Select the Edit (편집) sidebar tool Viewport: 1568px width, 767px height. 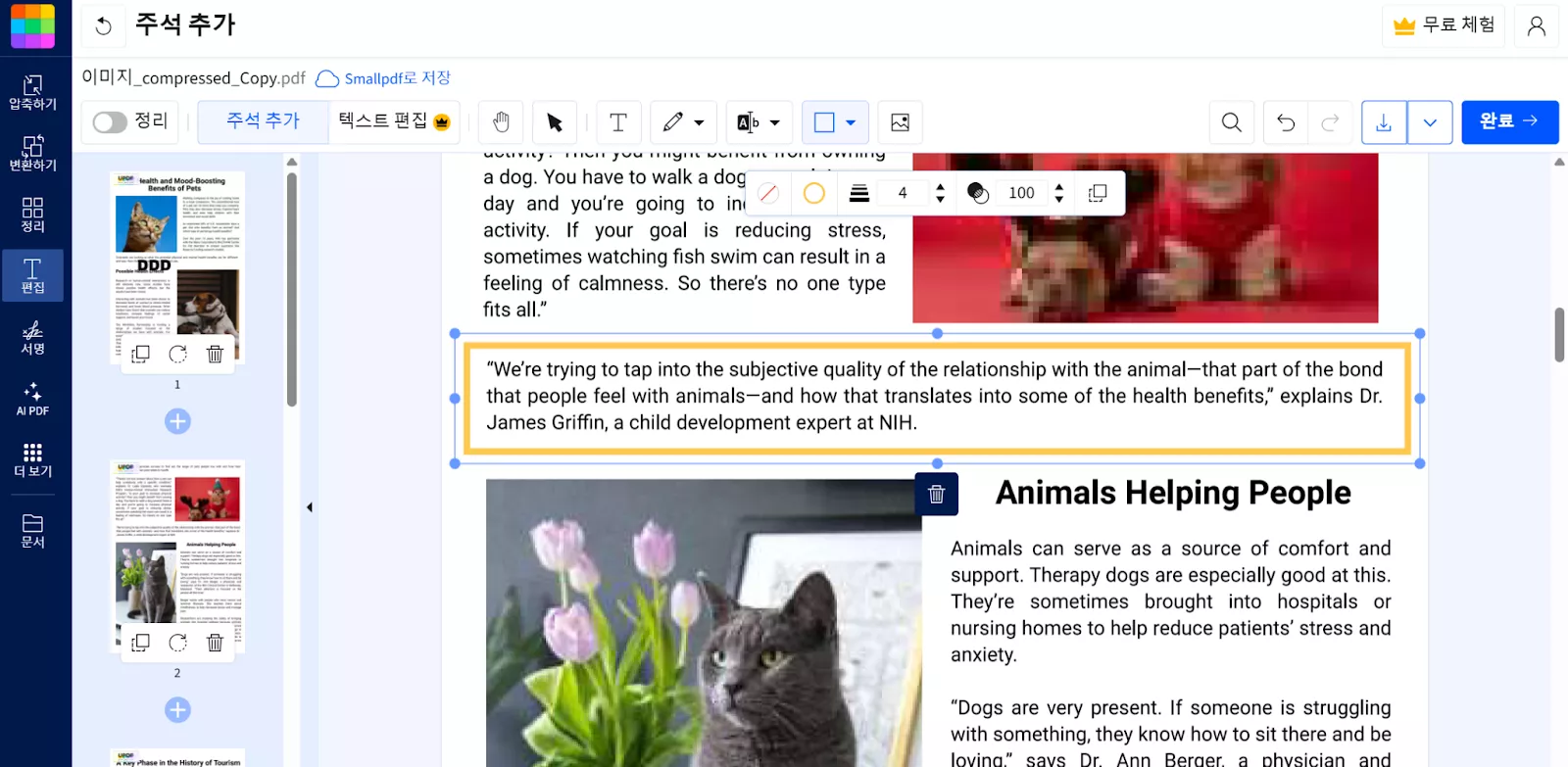point(32,275)
